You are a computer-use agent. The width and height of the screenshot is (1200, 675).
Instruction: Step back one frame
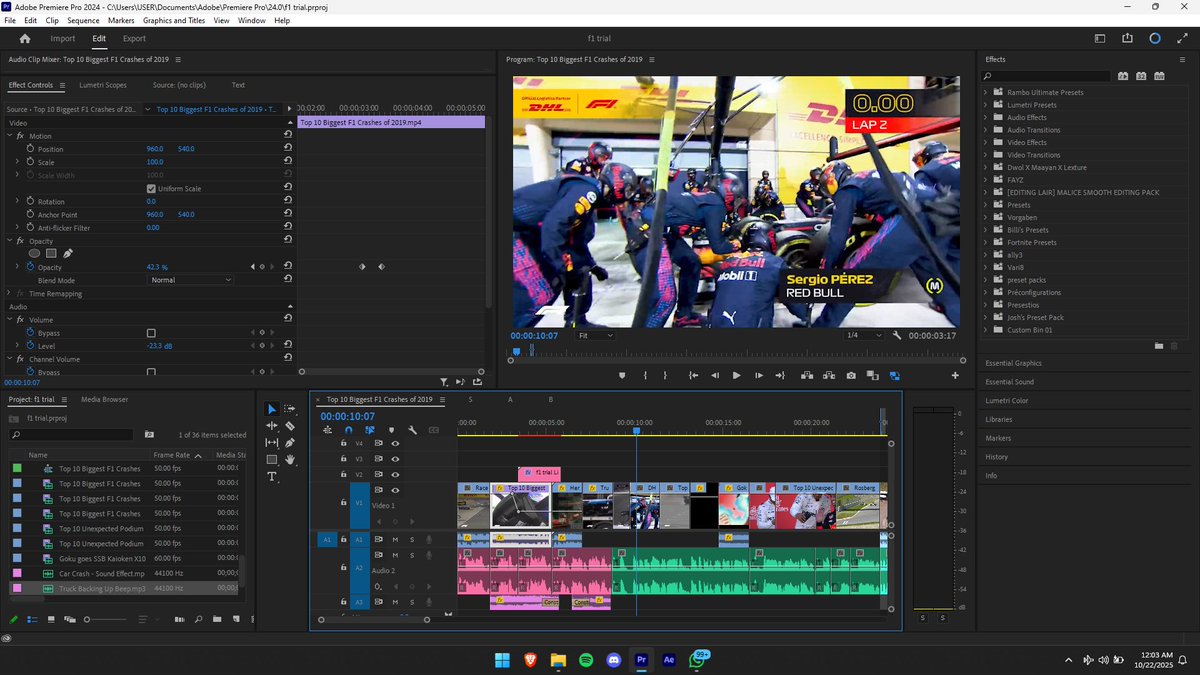[715, 375]
